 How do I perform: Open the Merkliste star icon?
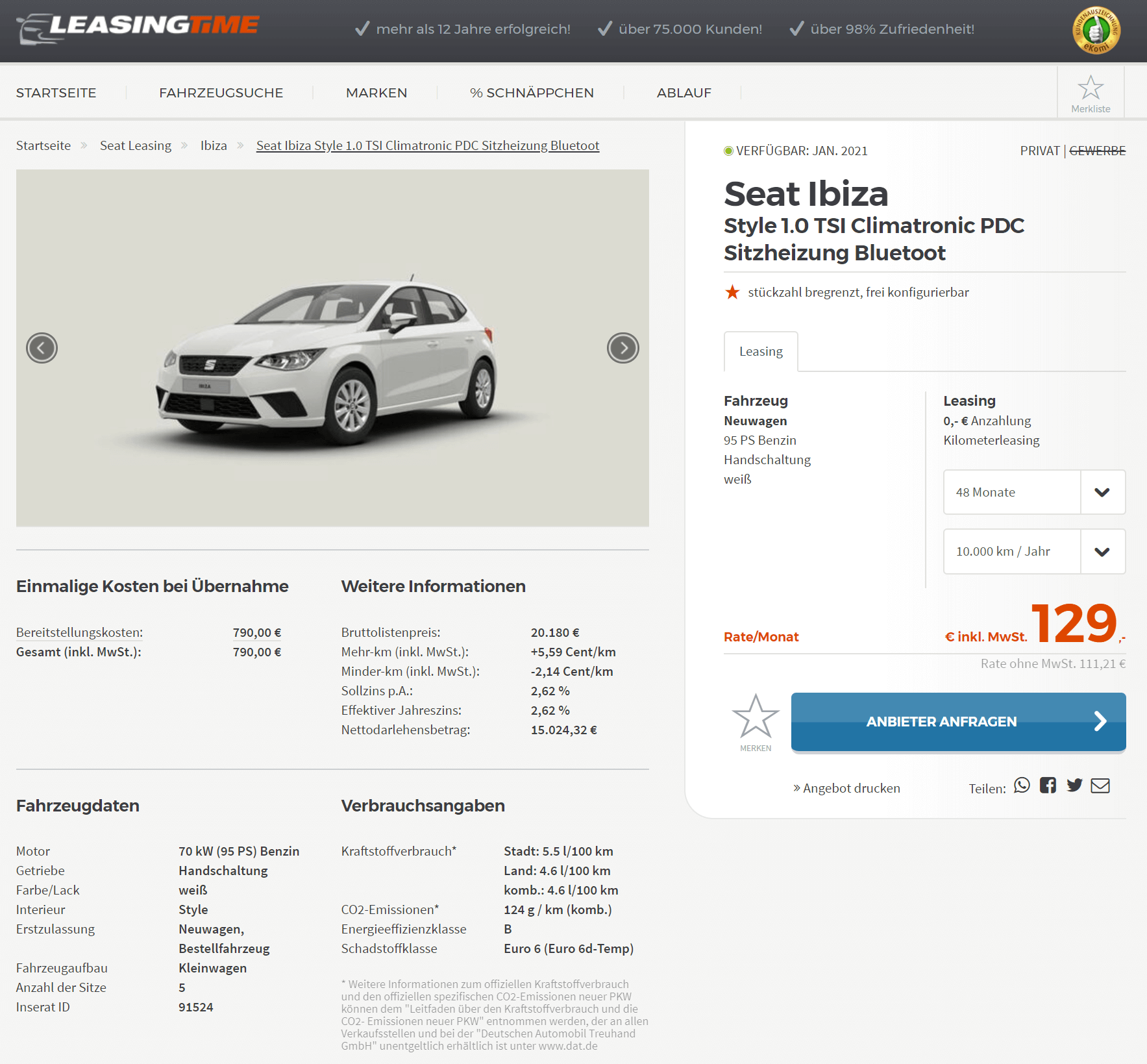coord(1091,88)
